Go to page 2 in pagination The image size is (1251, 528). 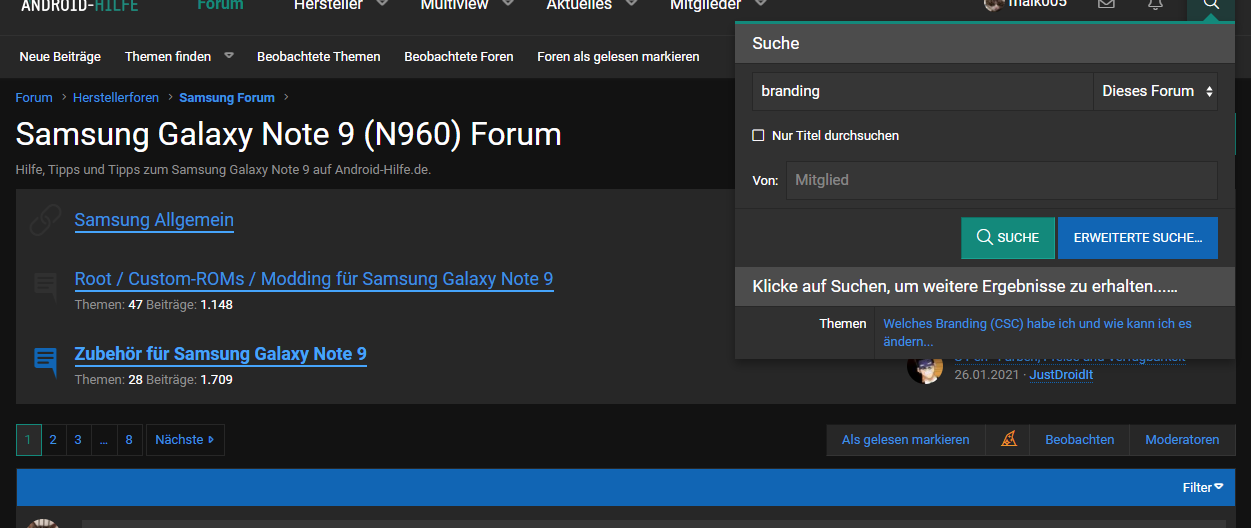tap(54, 440)
